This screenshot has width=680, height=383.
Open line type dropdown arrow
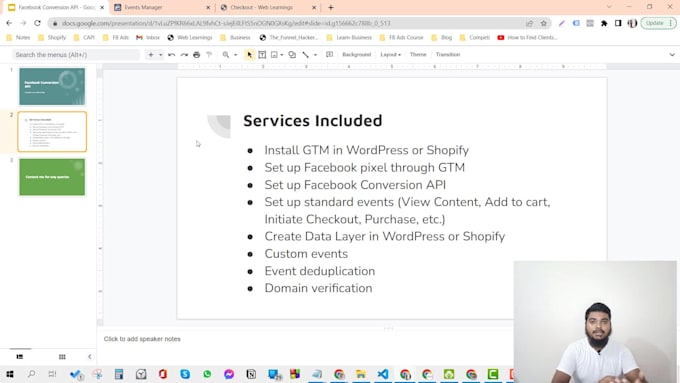315,55
